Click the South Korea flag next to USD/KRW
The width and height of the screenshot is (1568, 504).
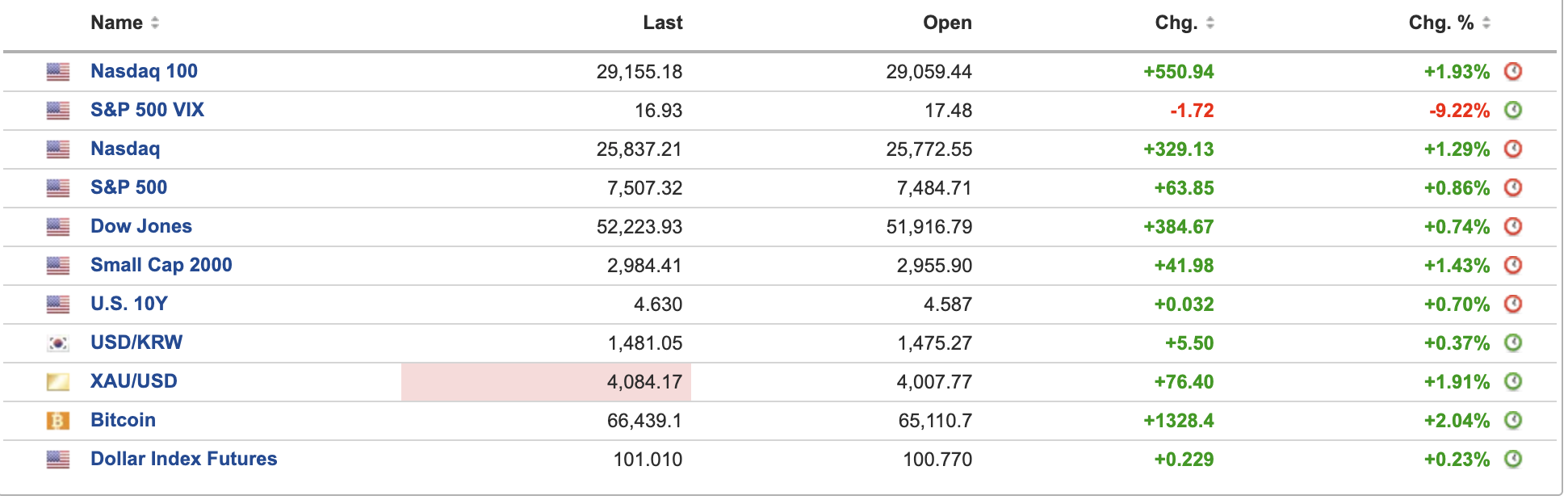pyautogui.click(x=58, y=343)
